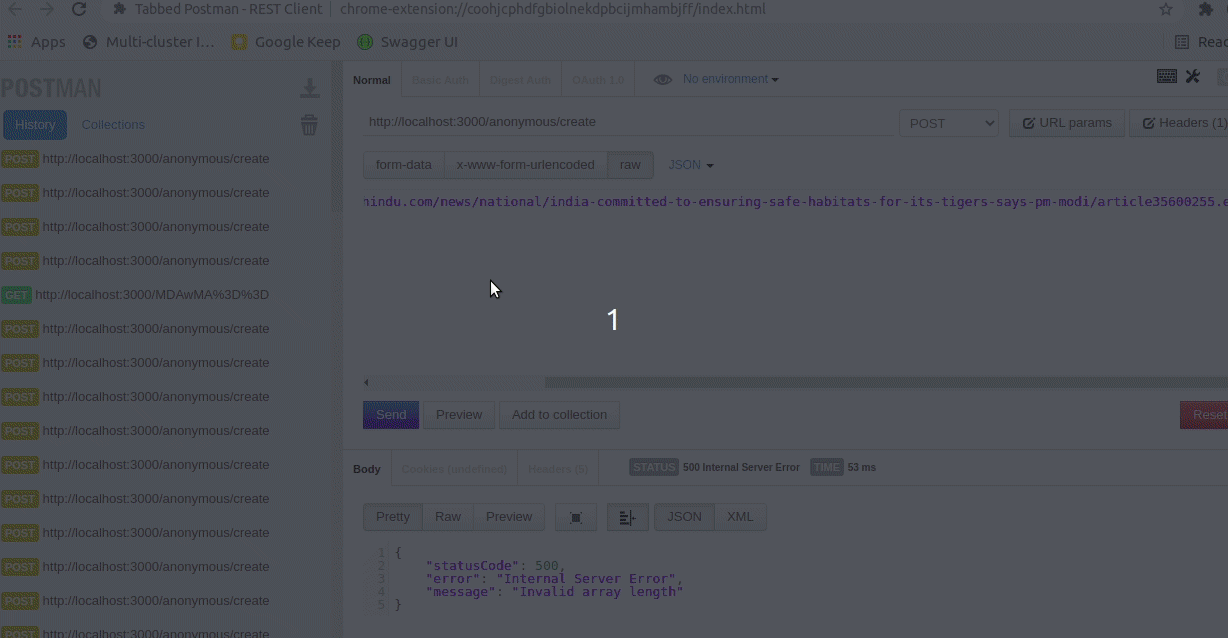1228x638 pixels.
Task: Open the JSON body type dropdown
Action: [x=691, y=165]
